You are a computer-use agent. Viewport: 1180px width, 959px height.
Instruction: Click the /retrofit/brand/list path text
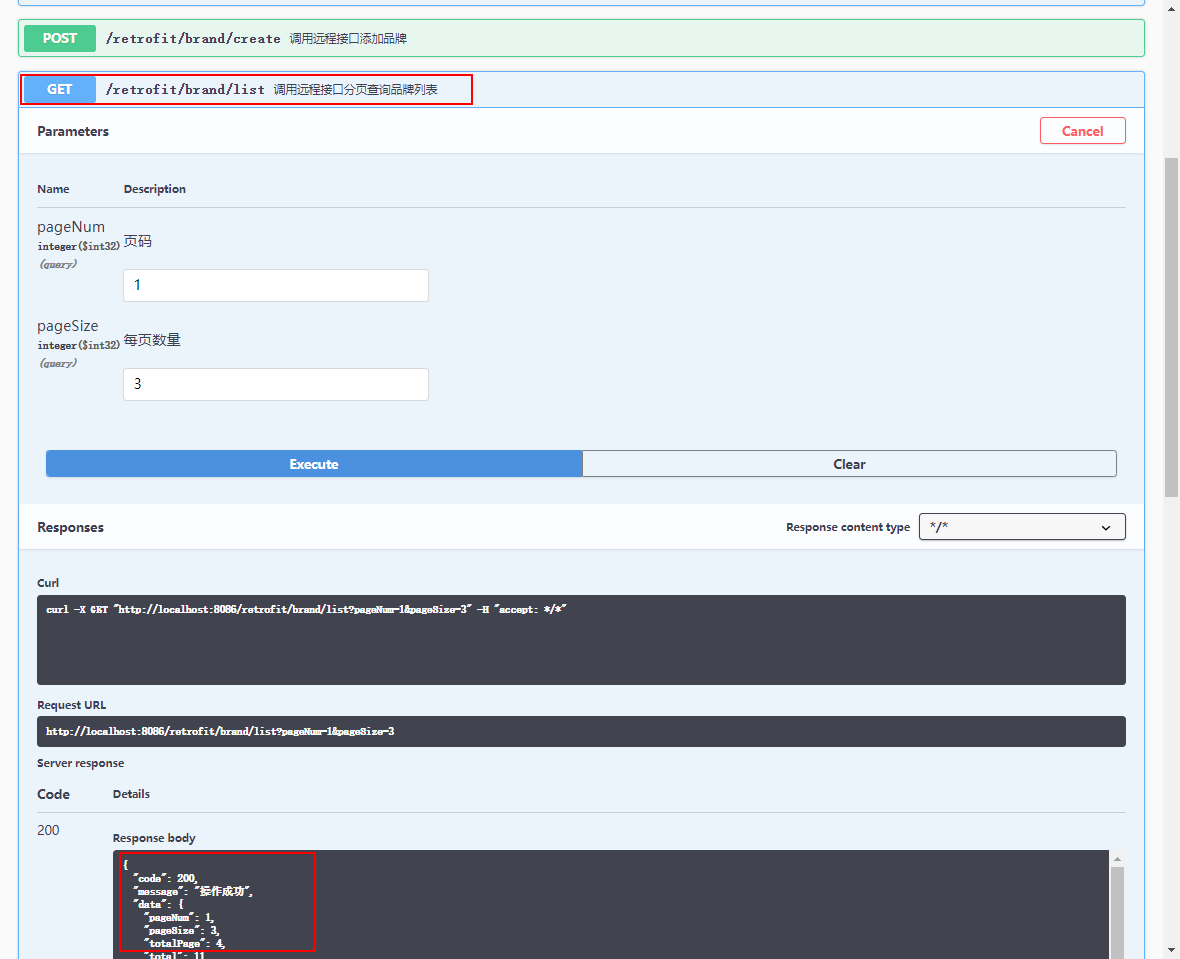185,90
